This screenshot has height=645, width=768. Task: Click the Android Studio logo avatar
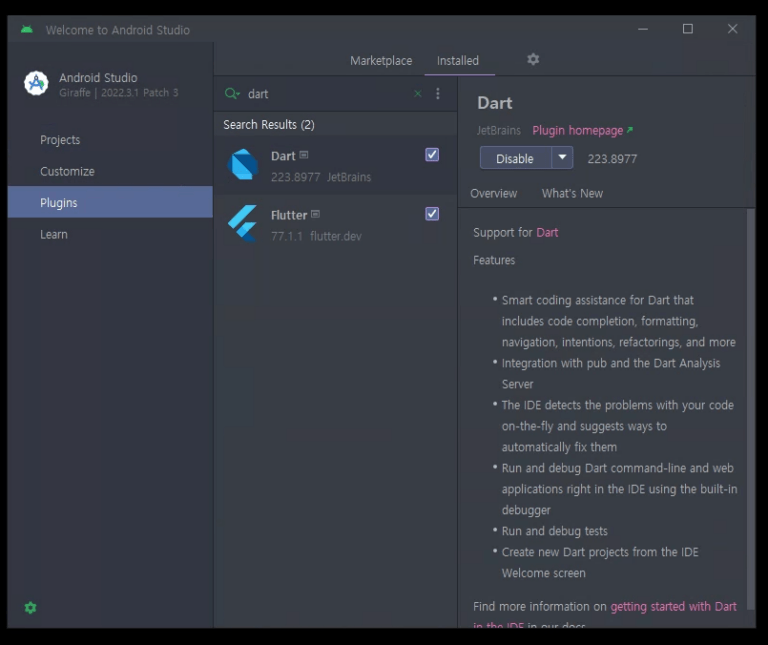point(36,84)
